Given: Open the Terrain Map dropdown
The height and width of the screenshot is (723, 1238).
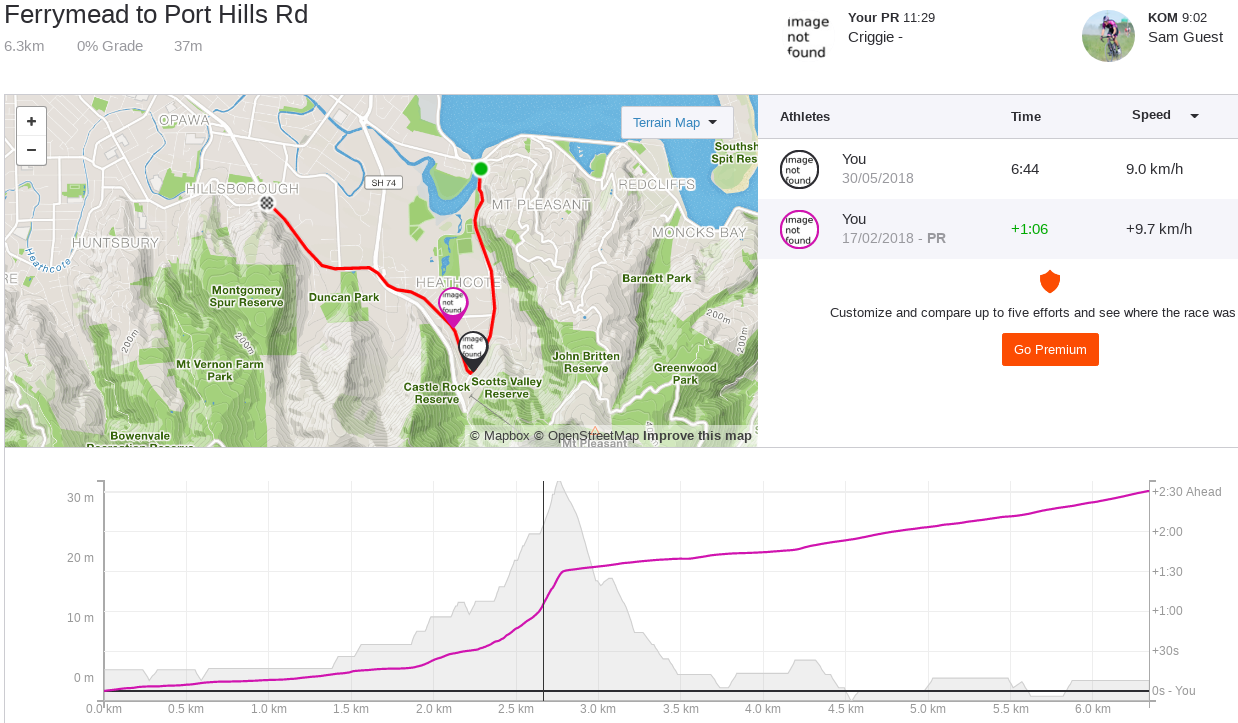Looking at the screenshot, I should 676,122.
